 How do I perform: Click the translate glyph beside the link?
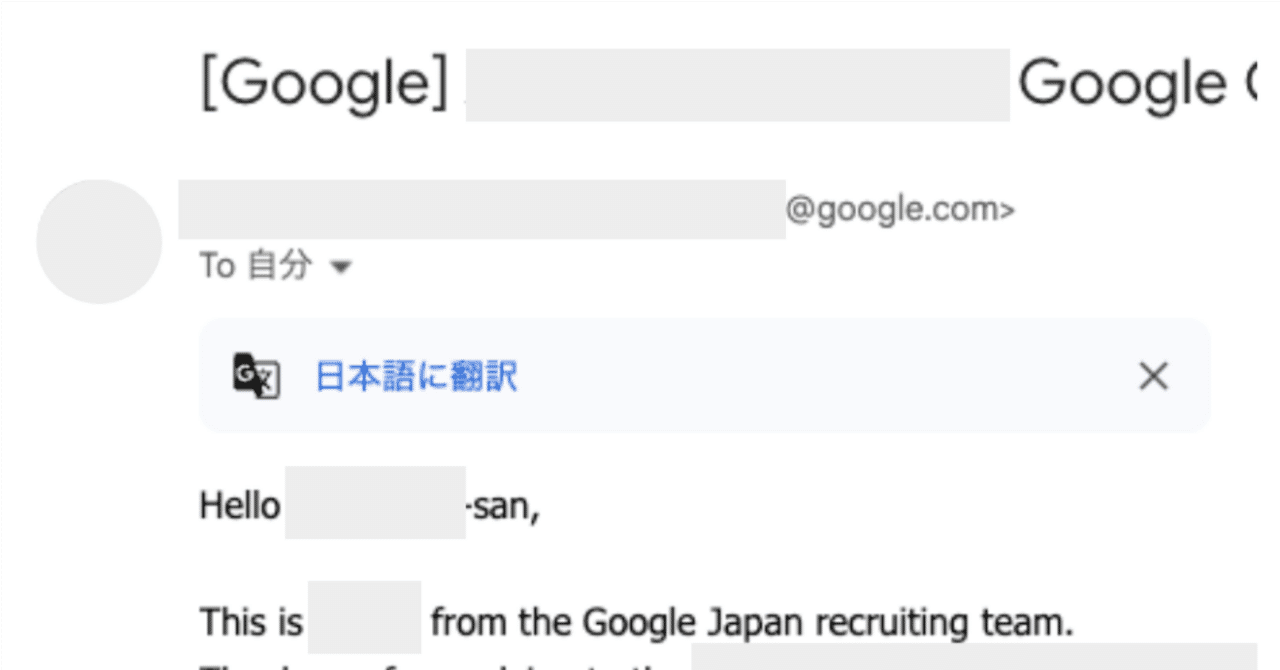(258, 376)
